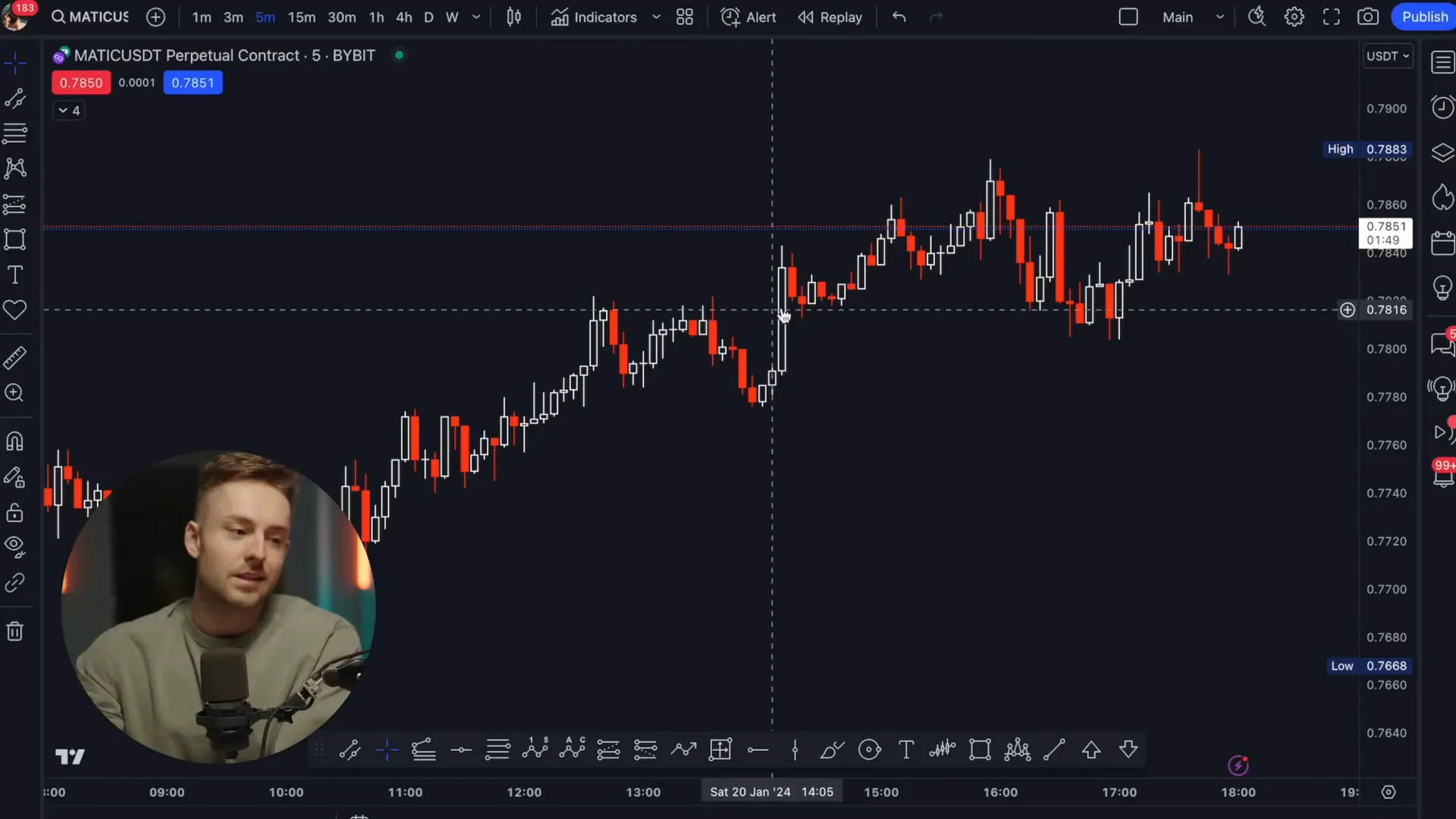Open the object tree layers panel

pyautogui.click(x=1442, y=152)
